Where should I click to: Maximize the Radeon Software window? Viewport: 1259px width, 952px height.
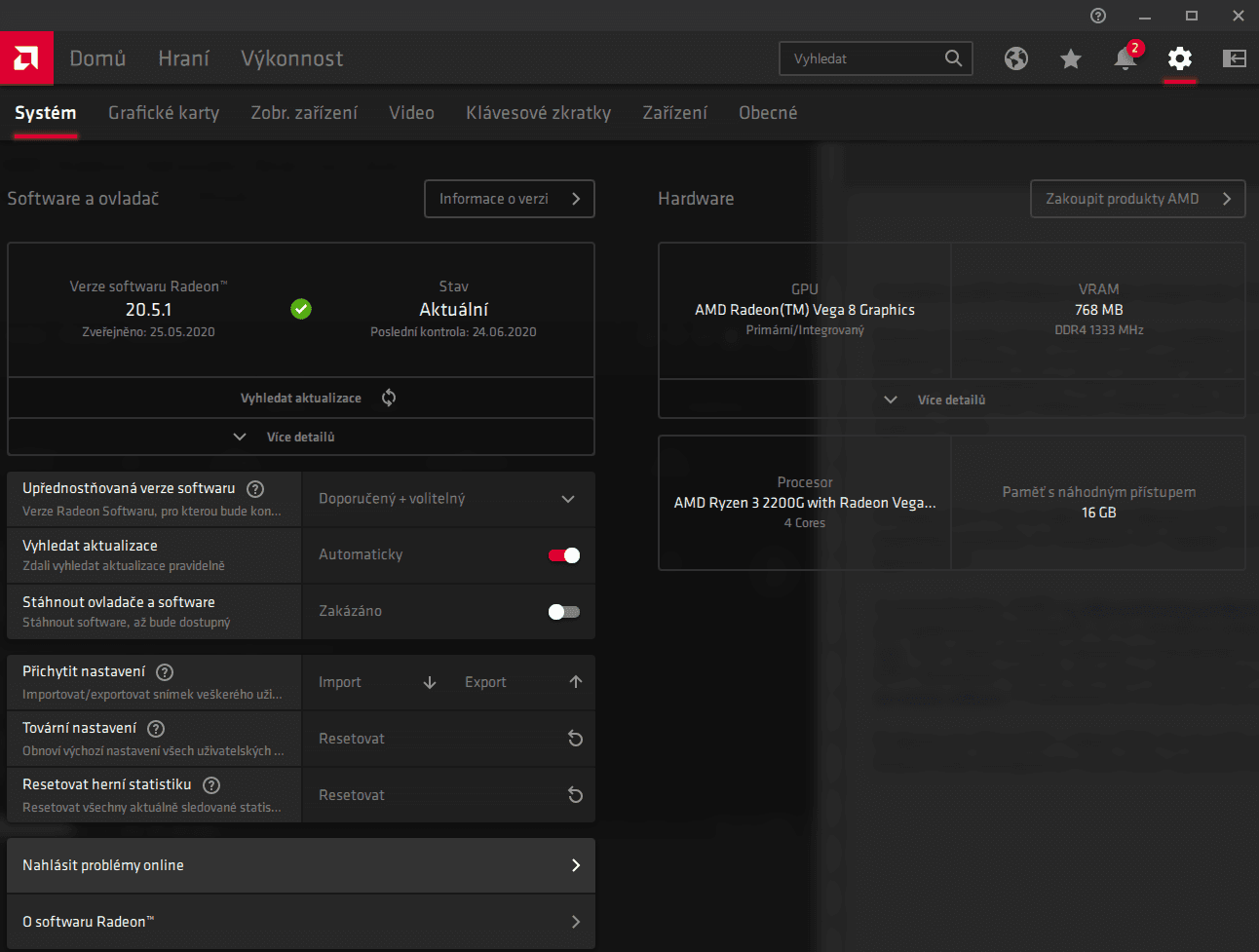pyautogui.click(x=1192, y=16)
